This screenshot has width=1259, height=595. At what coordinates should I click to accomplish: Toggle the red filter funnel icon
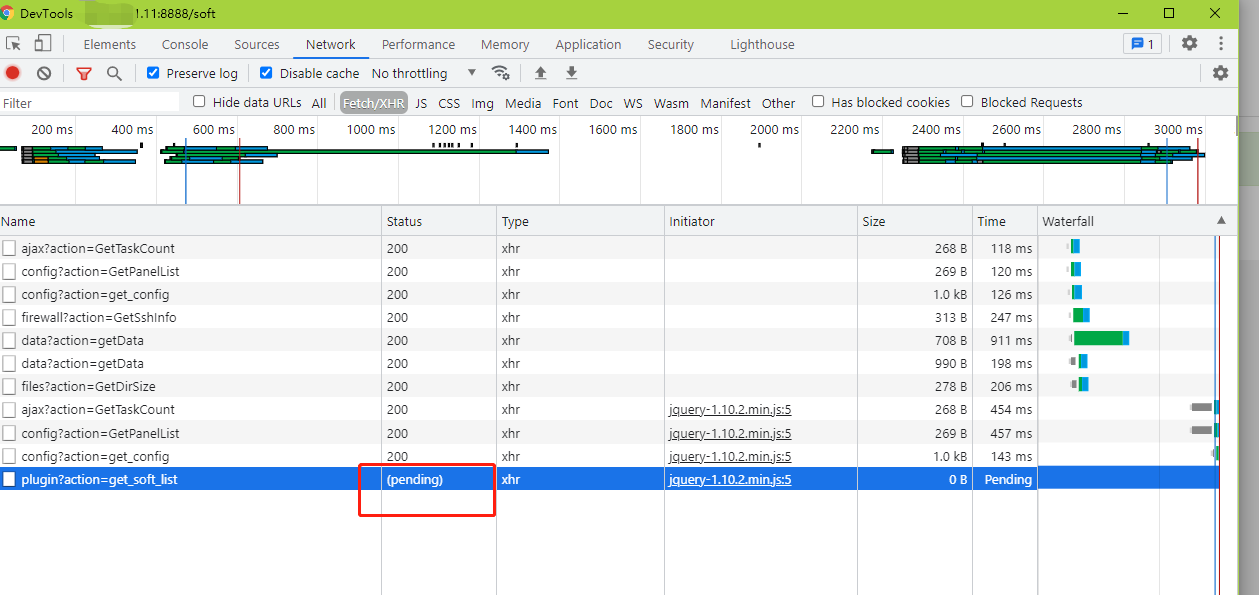pyautogui.click(x=84, y=73)
